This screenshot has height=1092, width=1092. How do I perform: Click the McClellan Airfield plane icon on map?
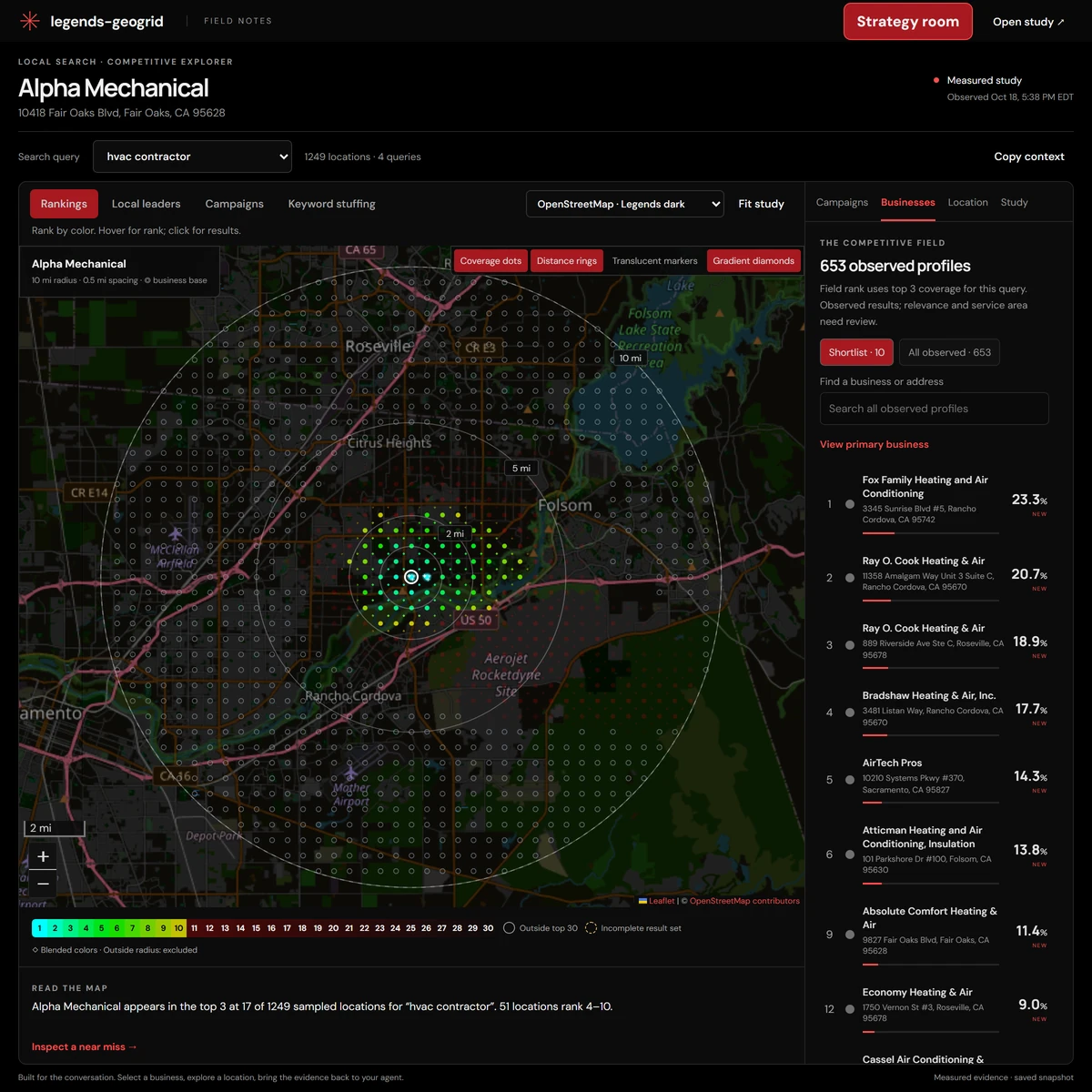pyautogui.click(x=176, y=533)
